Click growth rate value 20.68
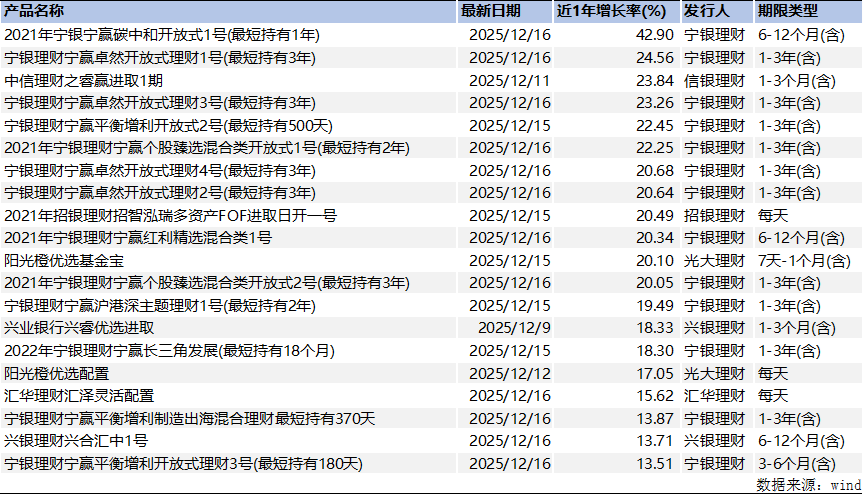Viewport: 865px width, 495px height. pyautogui.click(x=655, y=171)
